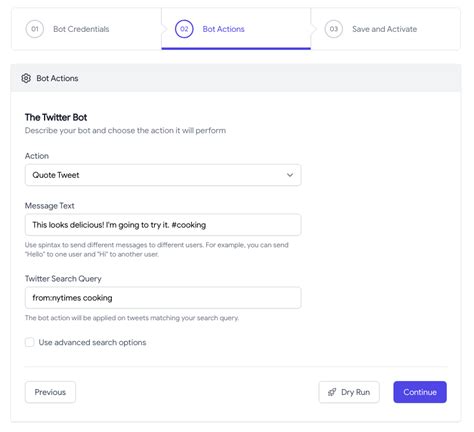This screenshot has width=474, height=432.
Task: Click the gear icon beside Bot Actions
Action: pyautogui.click(x=26, y=78)
